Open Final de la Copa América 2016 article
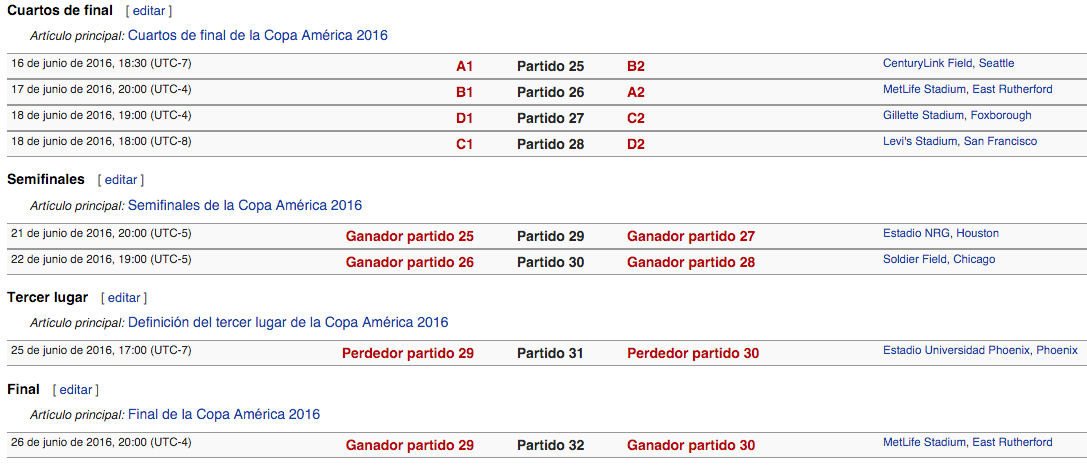This screenshot has width=1087, height=465. [x=223, y=415]
